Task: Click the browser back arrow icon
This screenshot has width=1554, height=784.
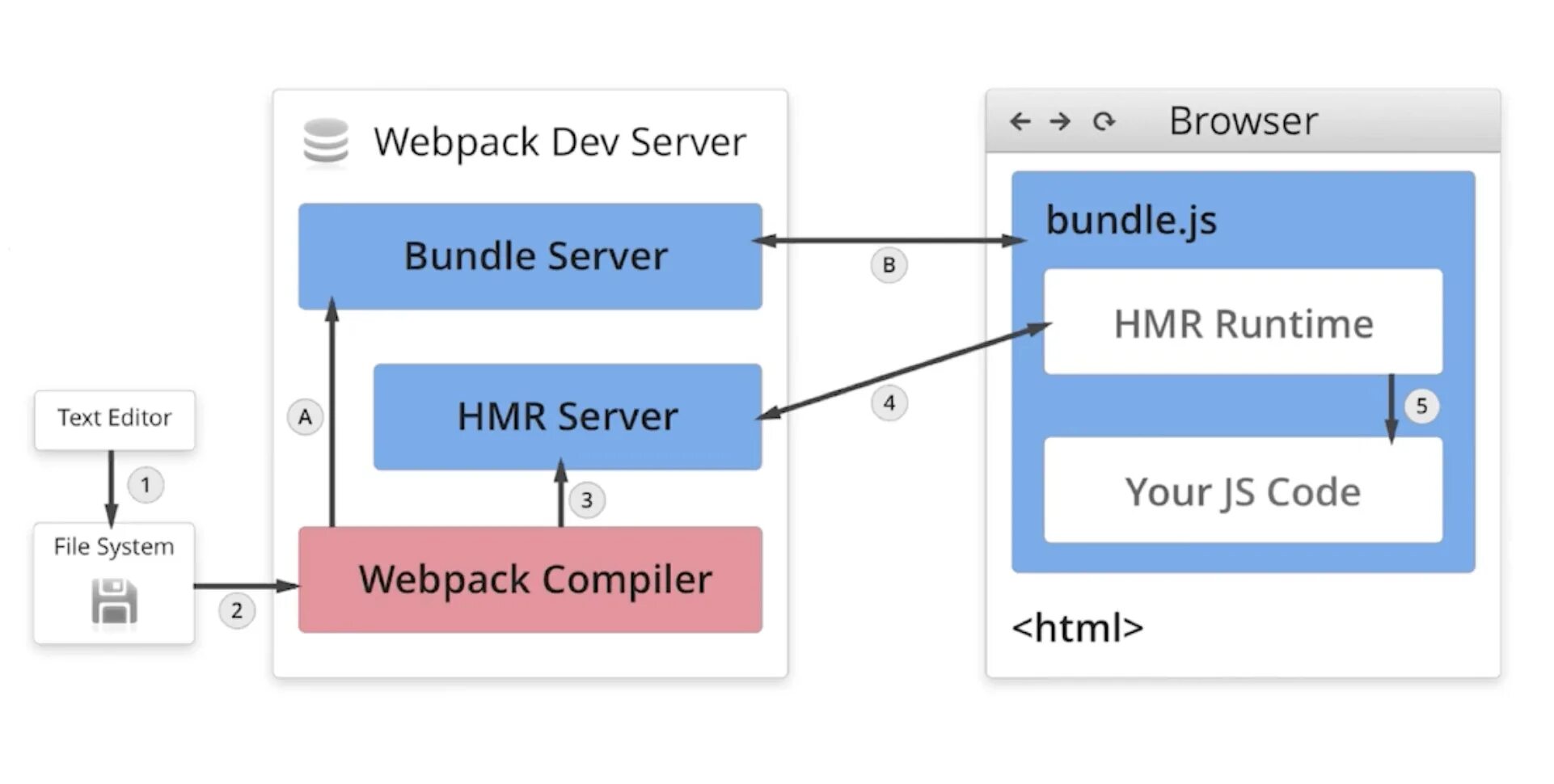Action: click(x=1020, y=121)
